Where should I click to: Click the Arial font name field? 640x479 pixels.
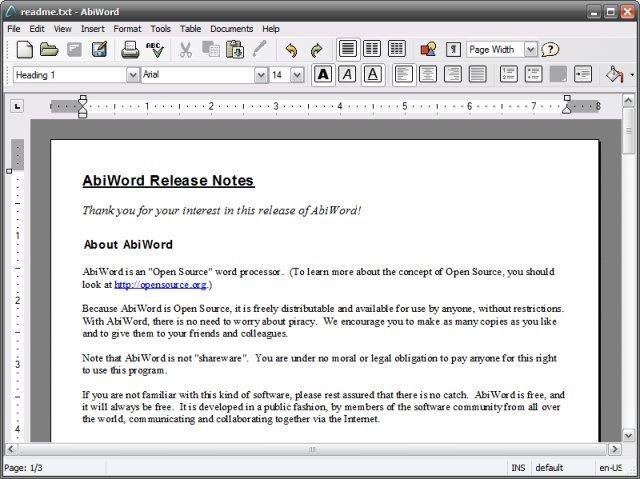pos(198,75)
